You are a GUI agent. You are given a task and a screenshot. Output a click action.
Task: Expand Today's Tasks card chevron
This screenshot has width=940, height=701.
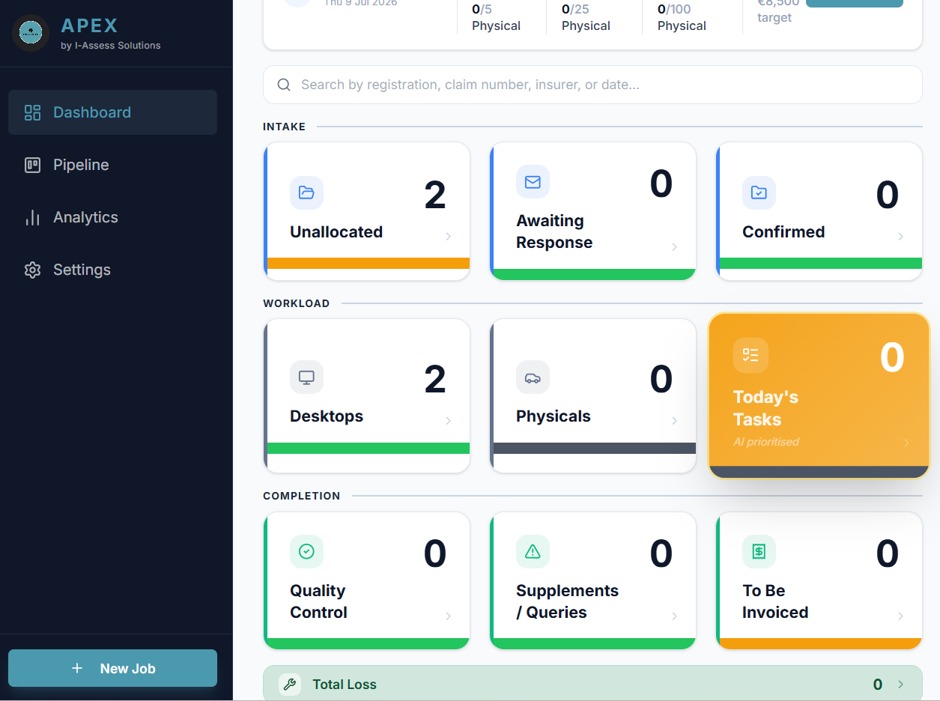(906, 443)
